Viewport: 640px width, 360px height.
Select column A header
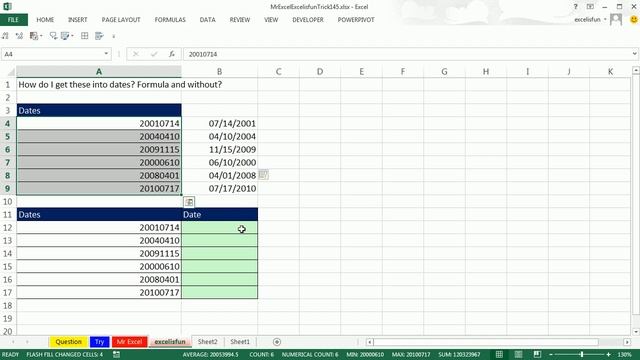pyautogui.click(x=99, y=72)
